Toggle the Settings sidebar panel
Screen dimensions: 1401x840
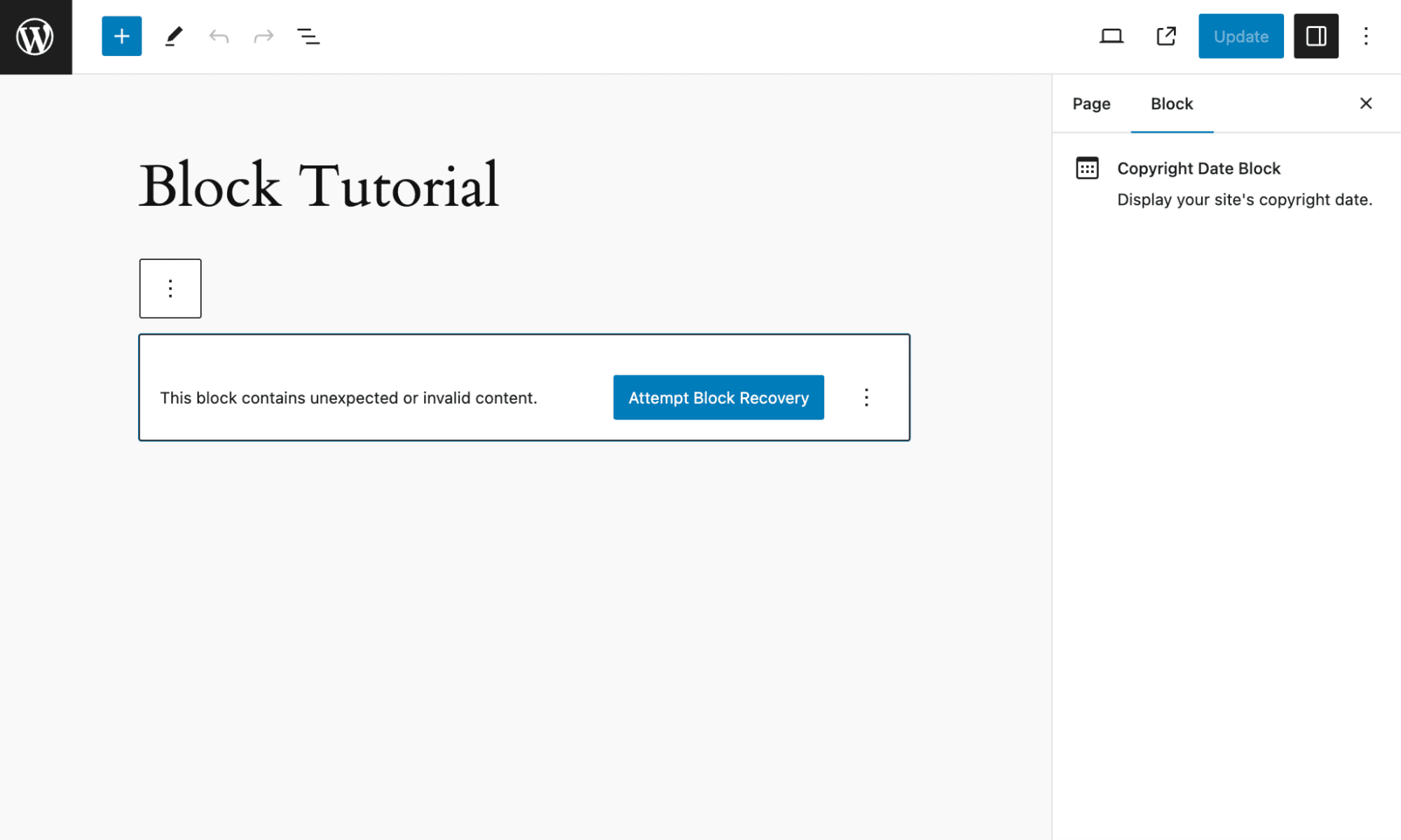tap(1315, 36)
